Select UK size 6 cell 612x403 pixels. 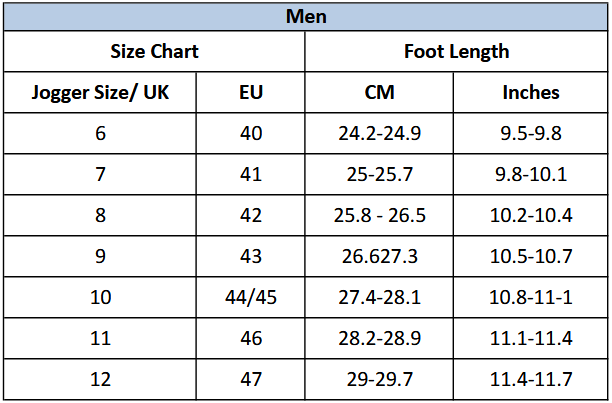tap(100, 133)
